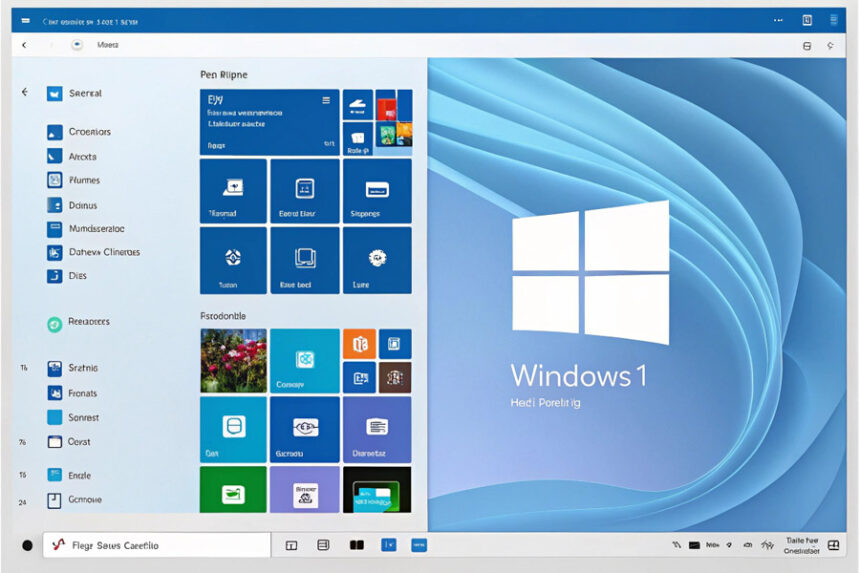Open the Dlsreetaz tile
This screenshot has width=860, height=573.
click(x=377, y=429)
